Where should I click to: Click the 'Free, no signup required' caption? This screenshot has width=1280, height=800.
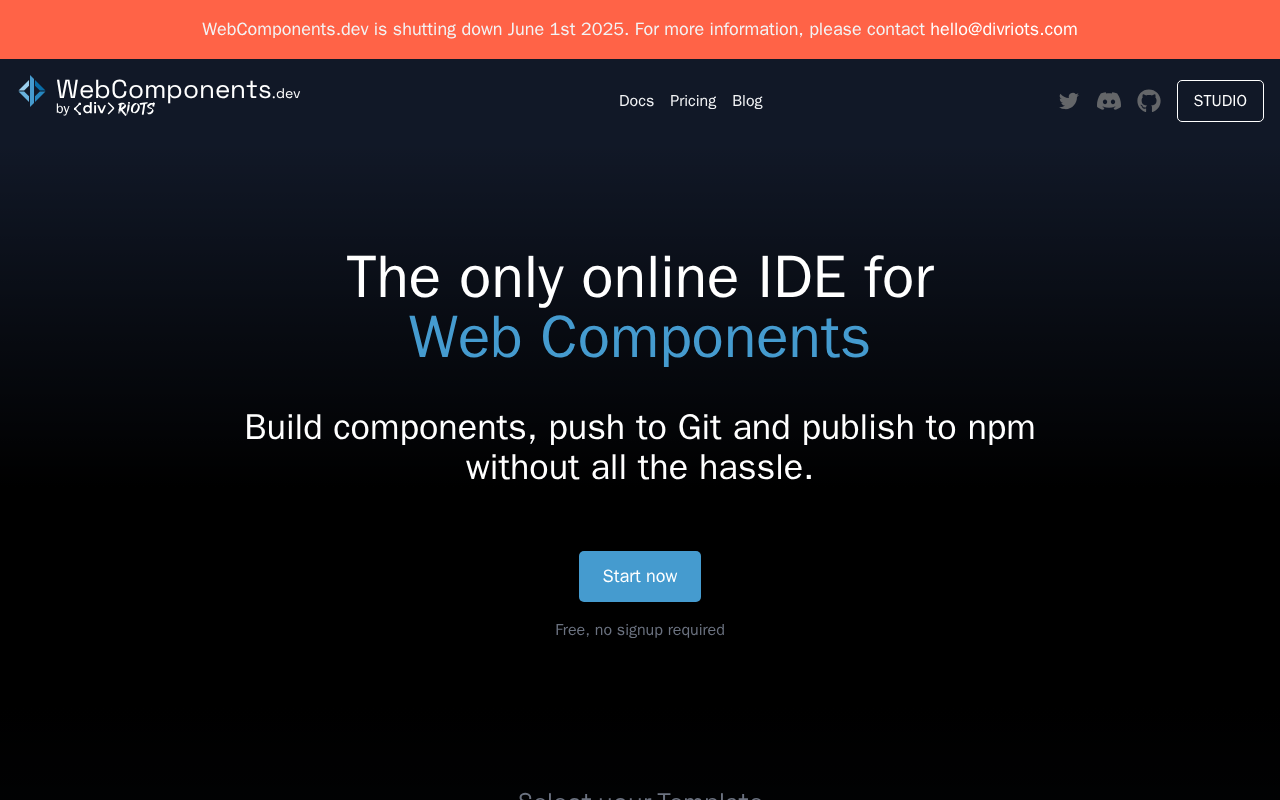(640, 630)
